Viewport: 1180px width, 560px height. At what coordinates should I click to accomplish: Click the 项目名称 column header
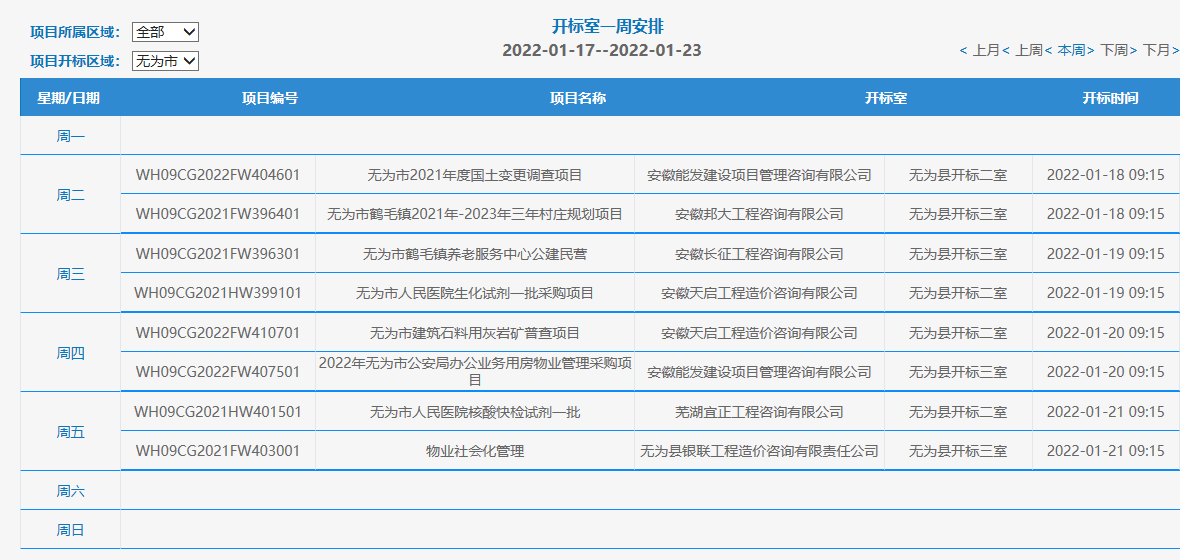577,98
